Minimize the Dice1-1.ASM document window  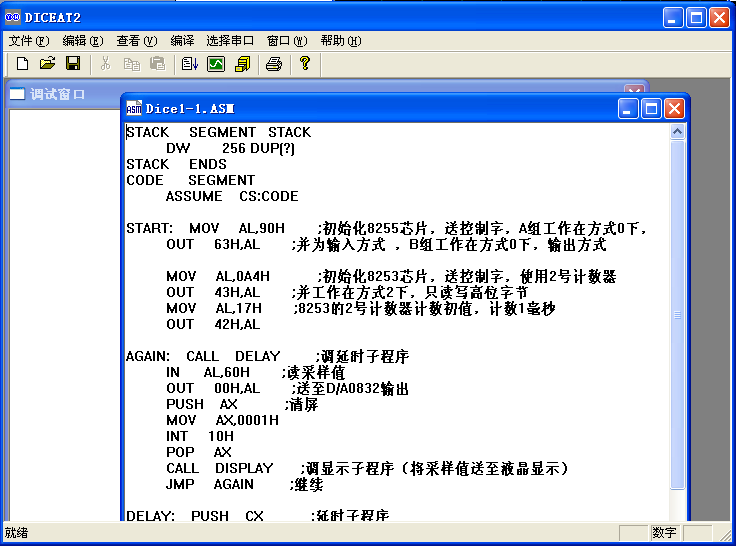pos(628,108)
